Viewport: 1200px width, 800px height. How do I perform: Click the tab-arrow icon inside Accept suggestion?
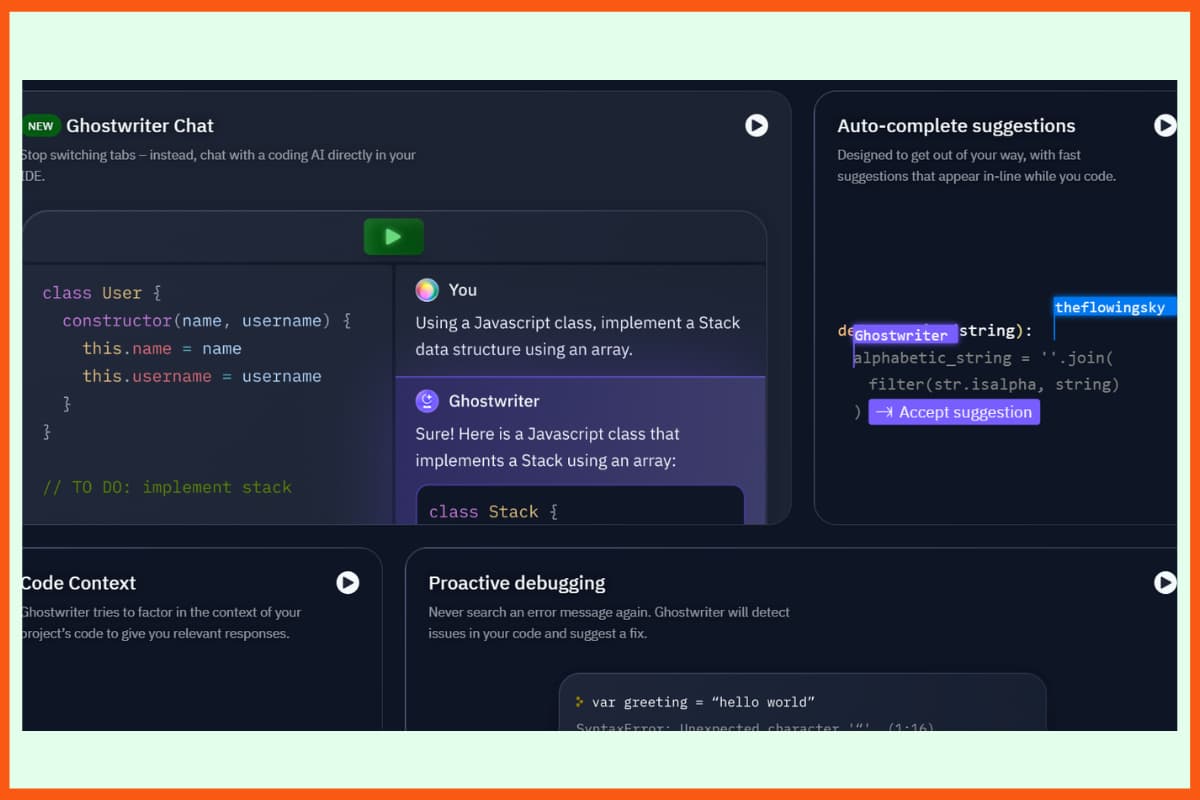(x=886, y=412)
